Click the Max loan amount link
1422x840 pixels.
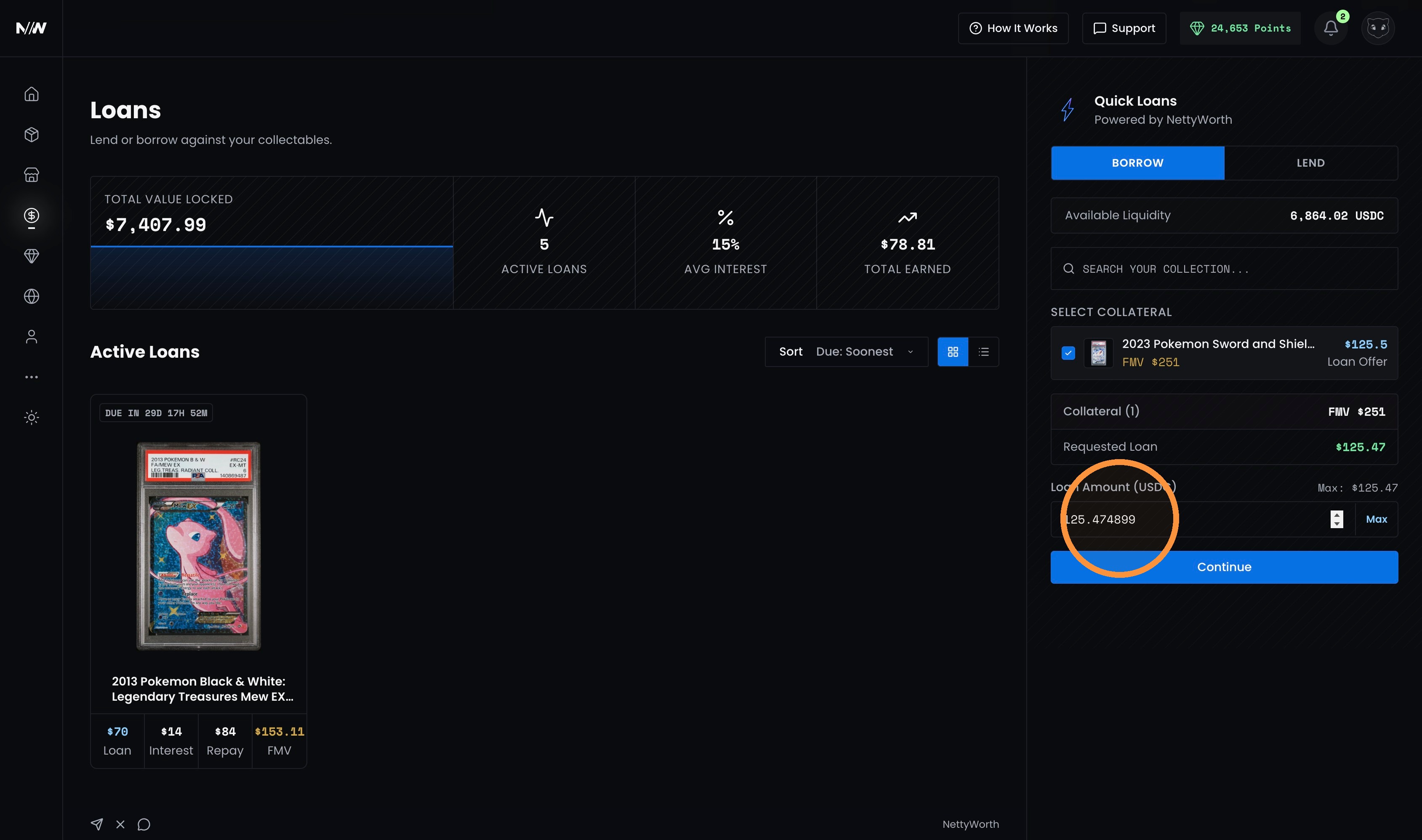point(1377,519)
